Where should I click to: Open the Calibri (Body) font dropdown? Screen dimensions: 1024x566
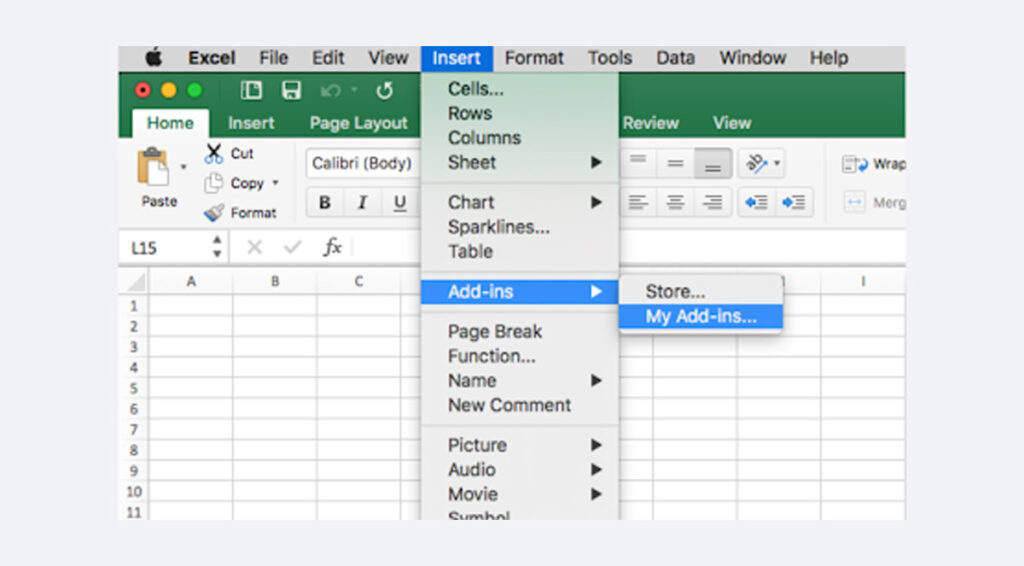pyautogui.click(x=362, y=163)
